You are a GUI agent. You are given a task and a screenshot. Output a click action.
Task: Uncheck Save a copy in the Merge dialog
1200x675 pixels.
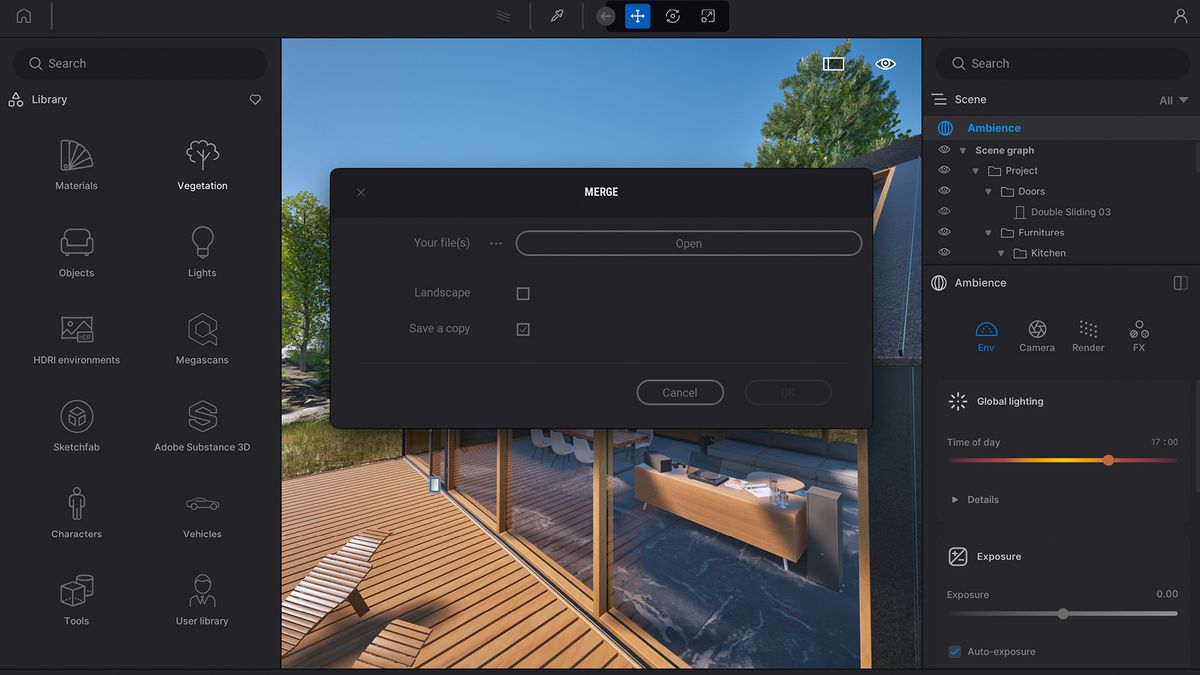point(522,328)
